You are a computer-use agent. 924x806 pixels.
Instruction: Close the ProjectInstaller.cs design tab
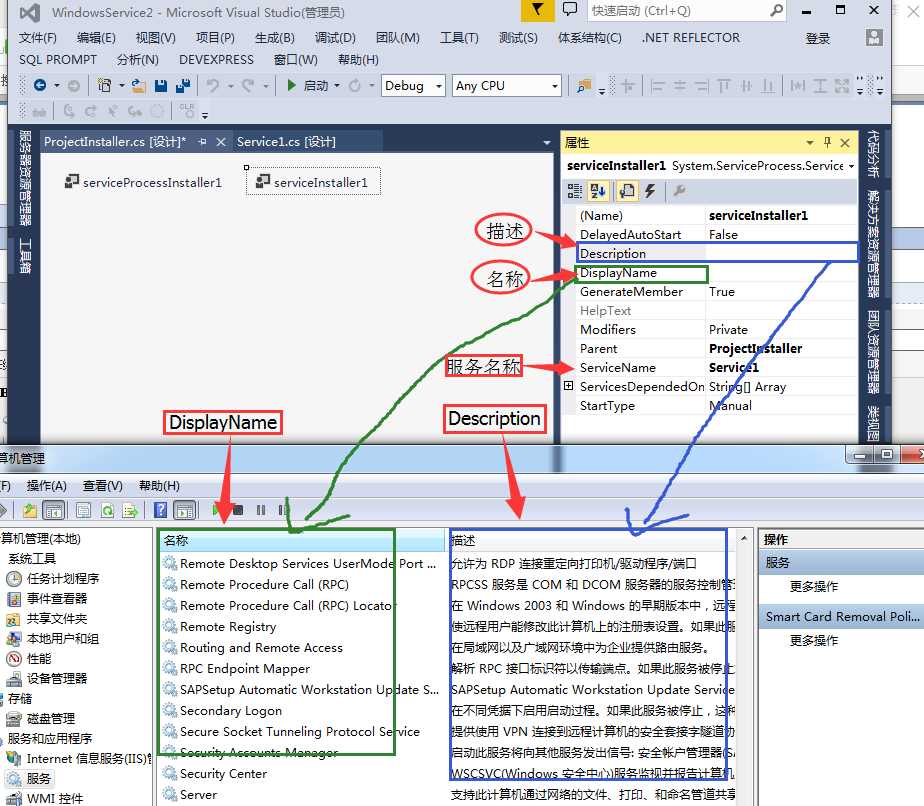(221, 142)
